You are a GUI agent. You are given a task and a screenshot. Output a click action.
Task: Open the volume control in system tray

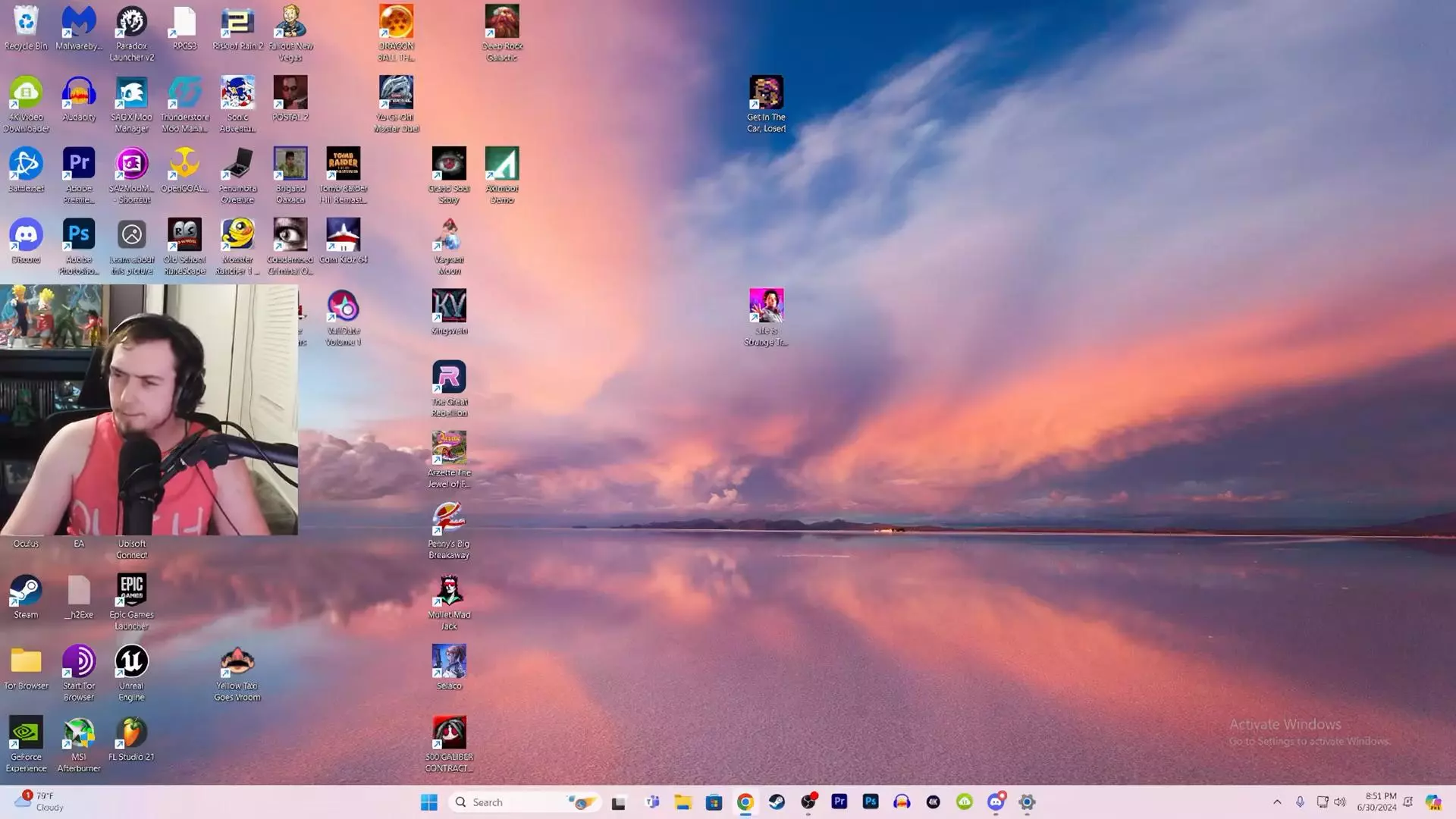coord(1340,802)
